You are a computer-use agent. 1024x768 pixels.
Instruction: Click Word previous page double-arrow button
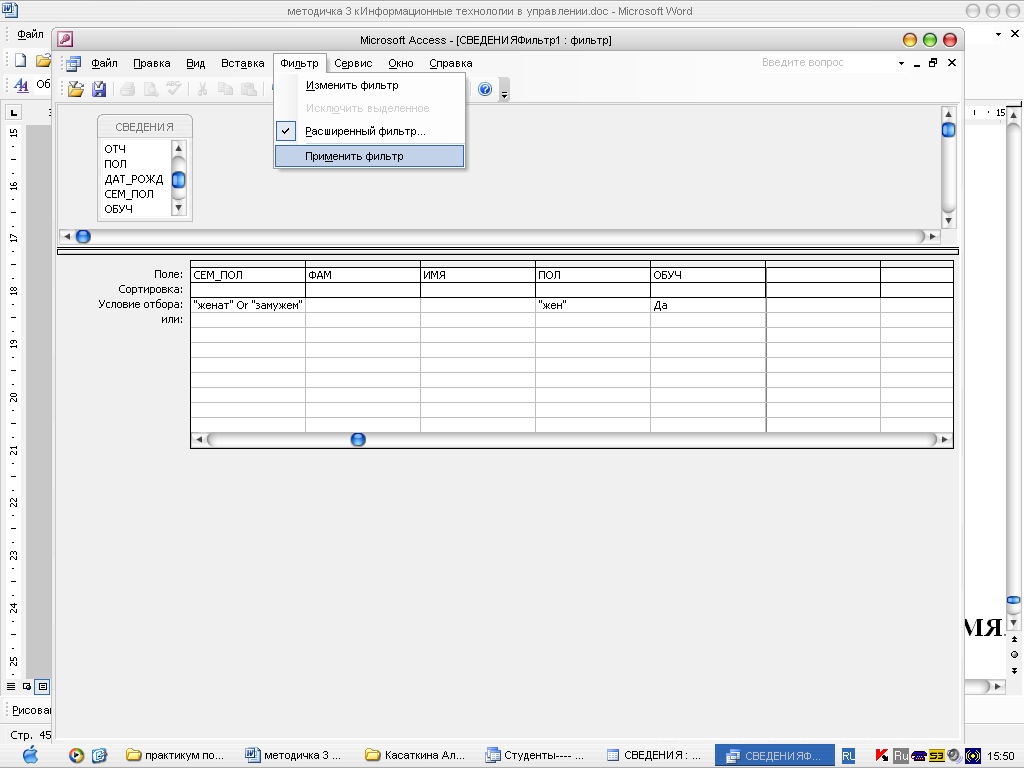1014,639
